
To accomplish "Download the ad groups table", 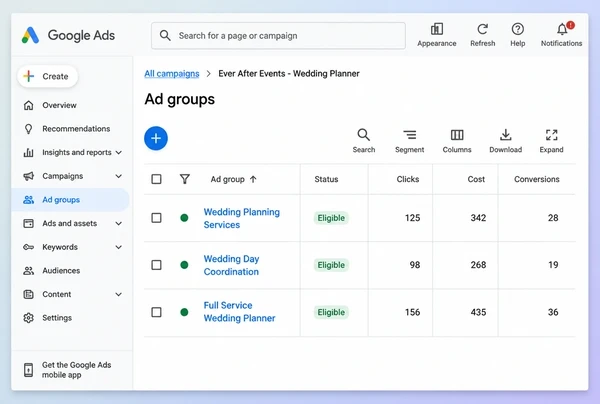I will (x=505, y=141).
